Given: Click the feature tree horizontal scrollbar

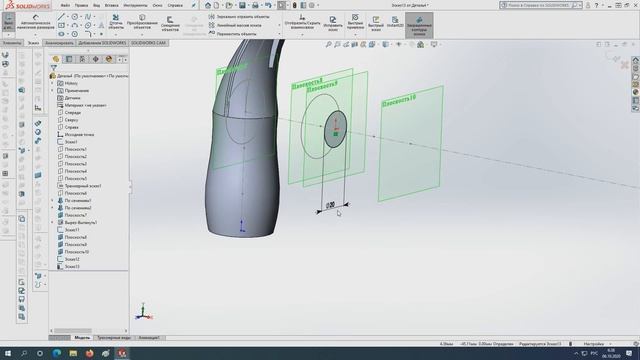Looking at the screenshot, I should tap(73, 331).
